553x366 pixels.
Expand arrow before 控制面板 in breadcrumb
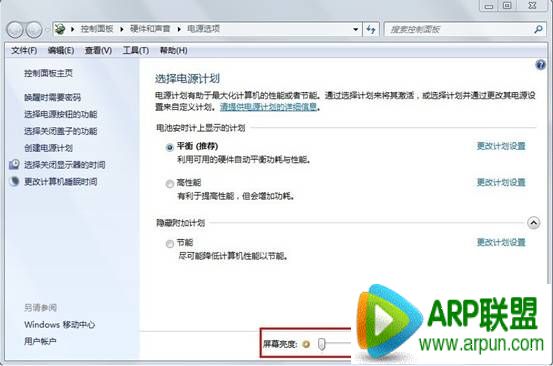73,29
